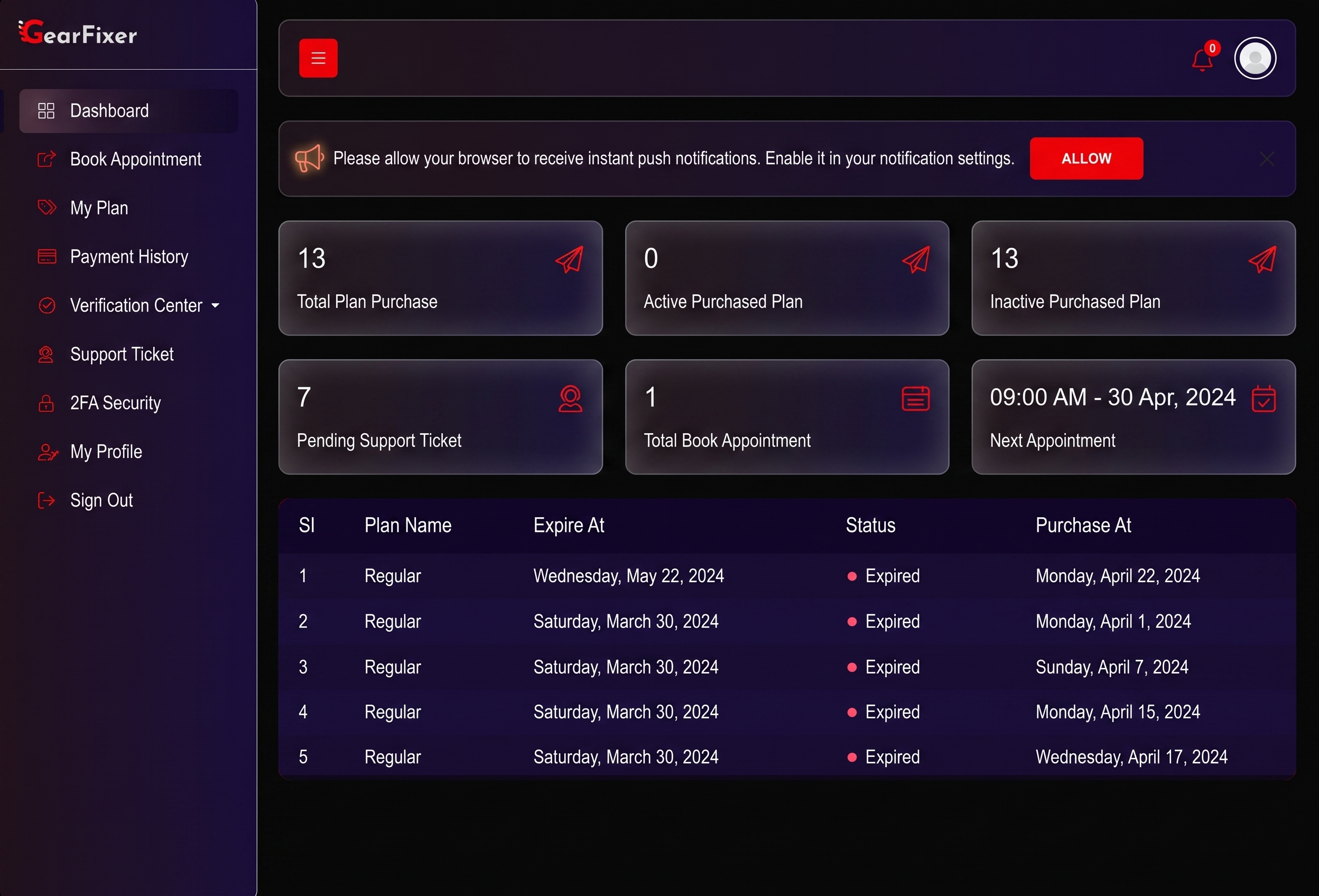Click the My Plan tag icon
1319x896 pixels.
tap(47, 208)
